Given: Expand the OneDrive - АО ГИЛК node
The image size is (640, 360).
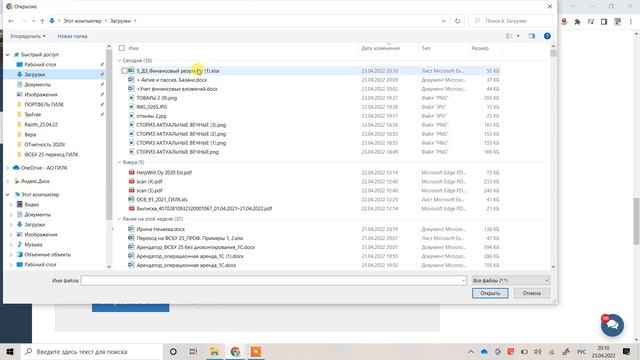Looking at the screenshot, I should click(7, 168).
